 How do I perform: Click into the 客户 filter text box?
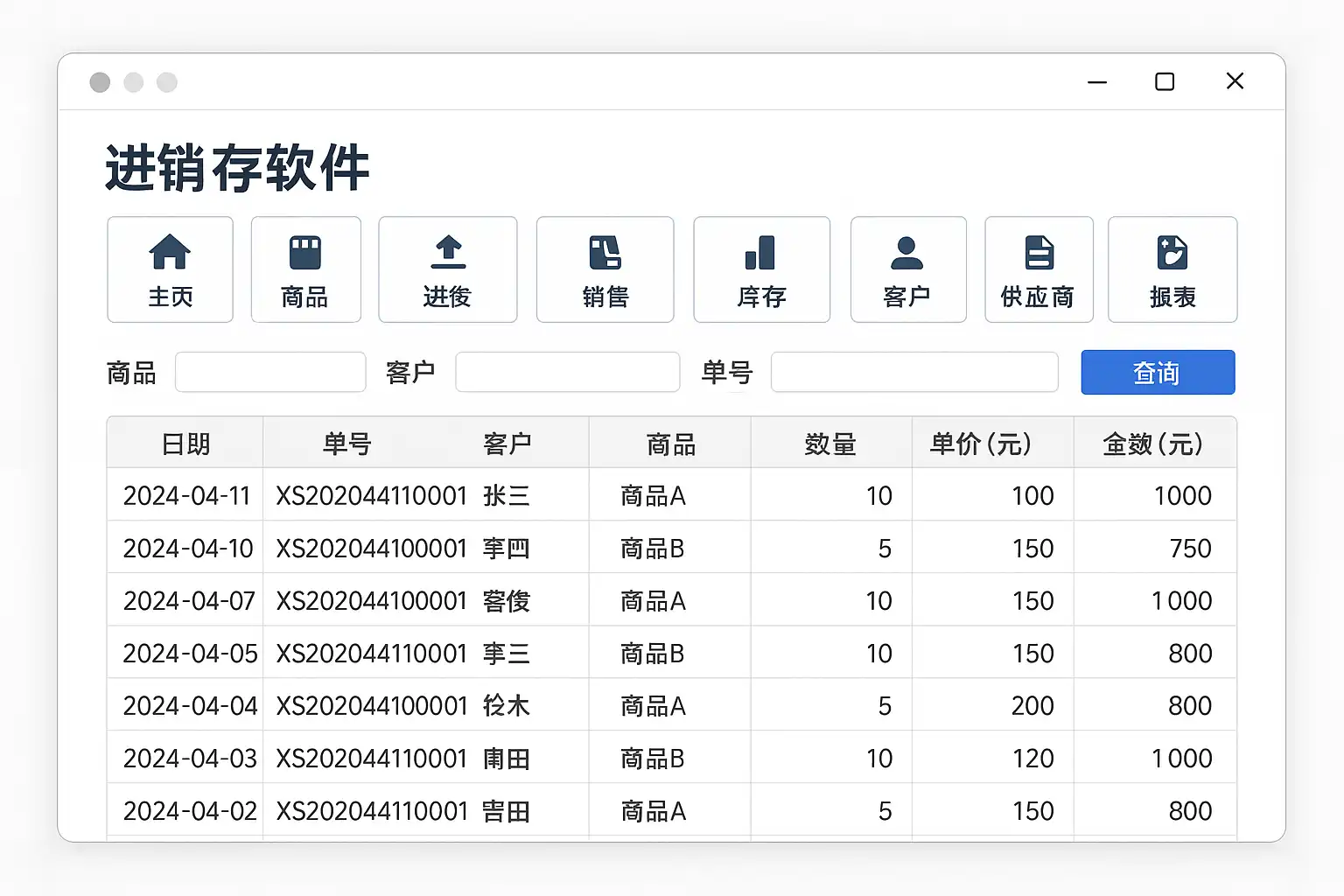[x=567, y=372]
